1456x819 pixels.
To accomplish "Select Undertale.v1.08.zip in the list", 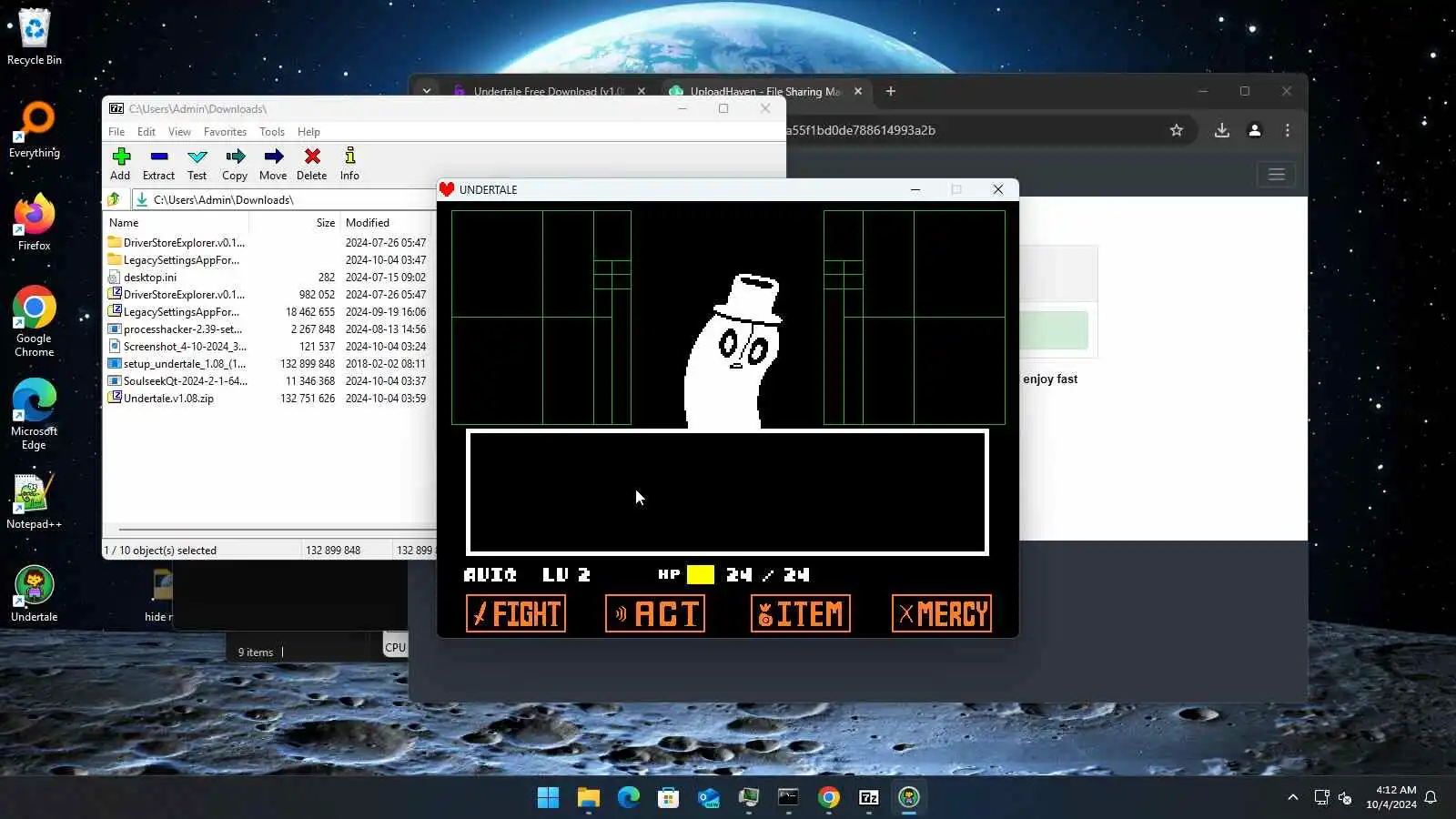I will click(x=269, y=399).
